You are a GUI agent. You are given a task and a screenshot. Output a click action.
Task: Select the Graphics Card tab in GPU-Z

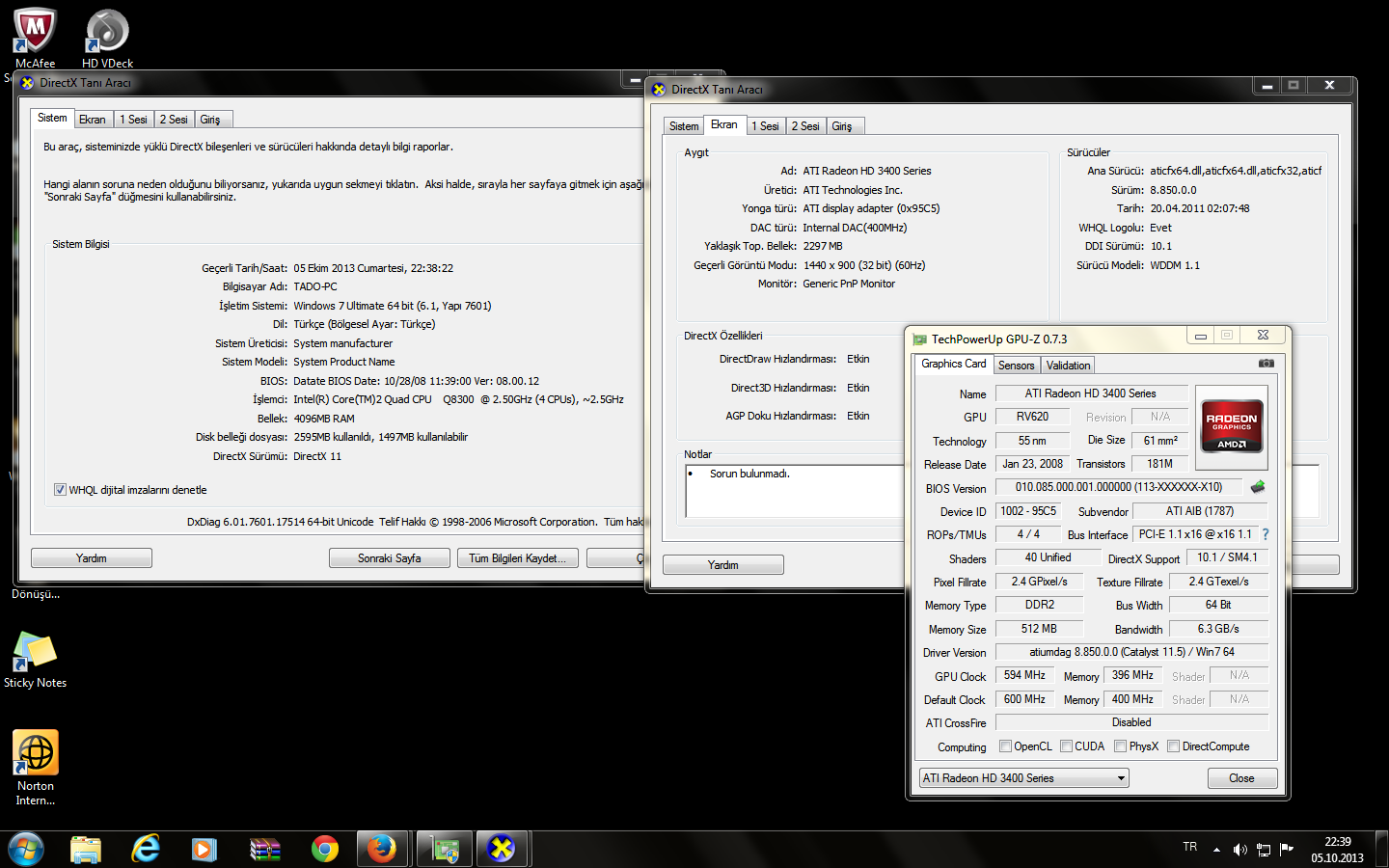953,364
